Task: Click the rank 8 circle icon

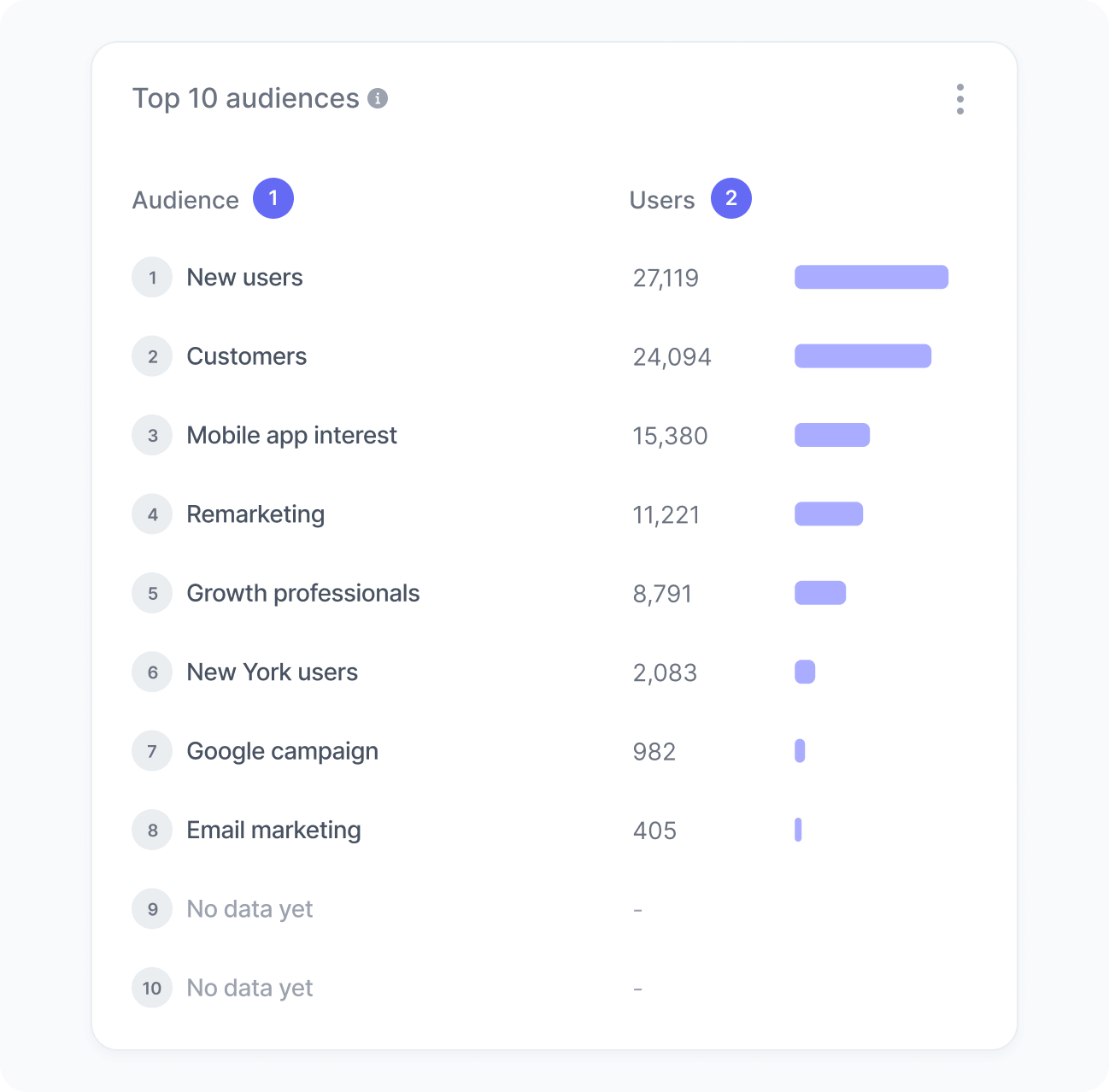Action: click(x=152, y=831)
